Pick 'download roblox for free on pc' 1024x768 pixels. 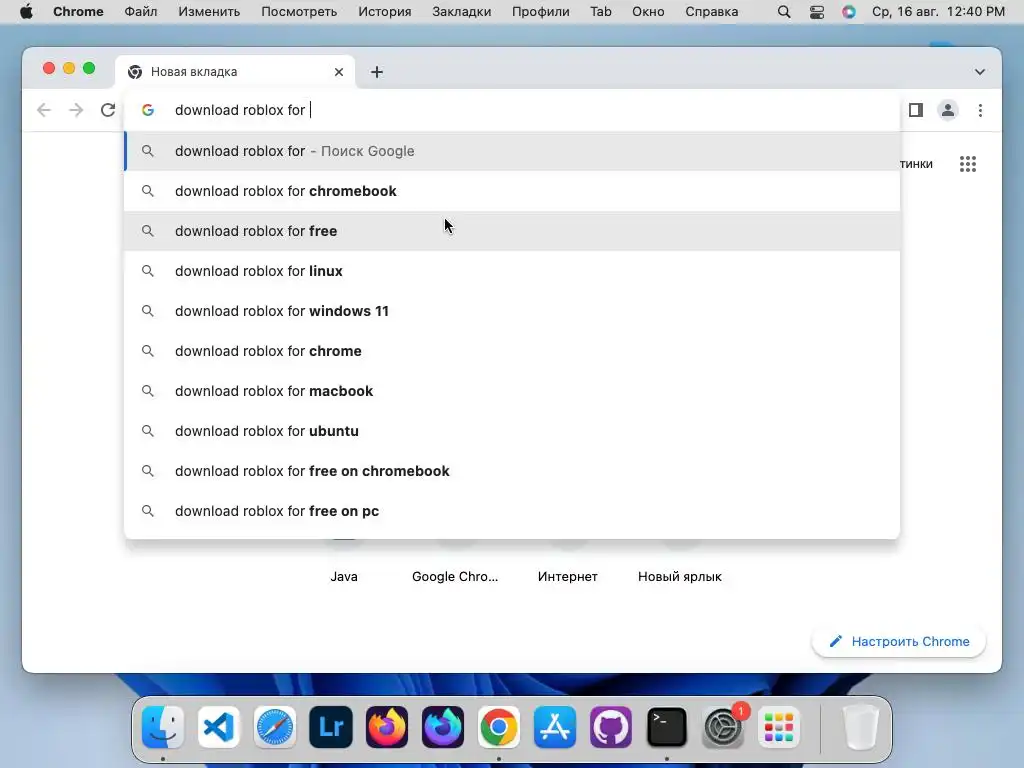click(x=512, y=511)
